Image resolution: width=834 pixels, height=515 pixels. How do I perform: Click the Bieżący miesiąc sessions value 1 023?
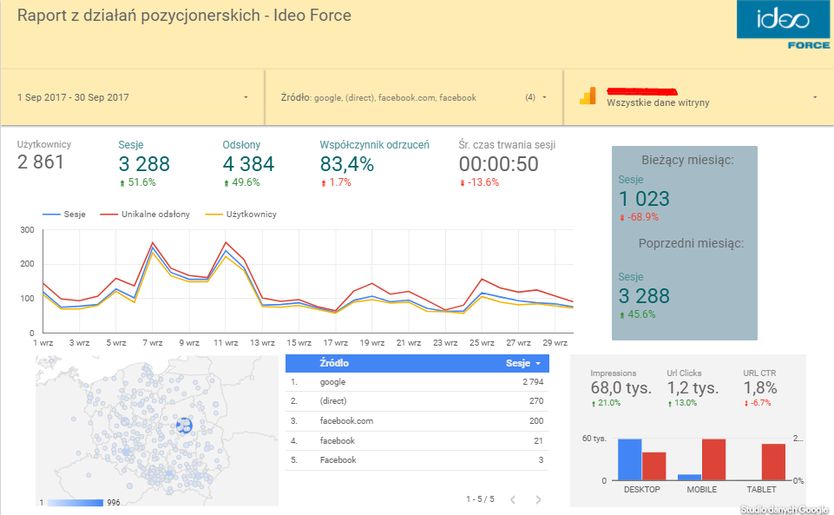(x=644, y=199)
